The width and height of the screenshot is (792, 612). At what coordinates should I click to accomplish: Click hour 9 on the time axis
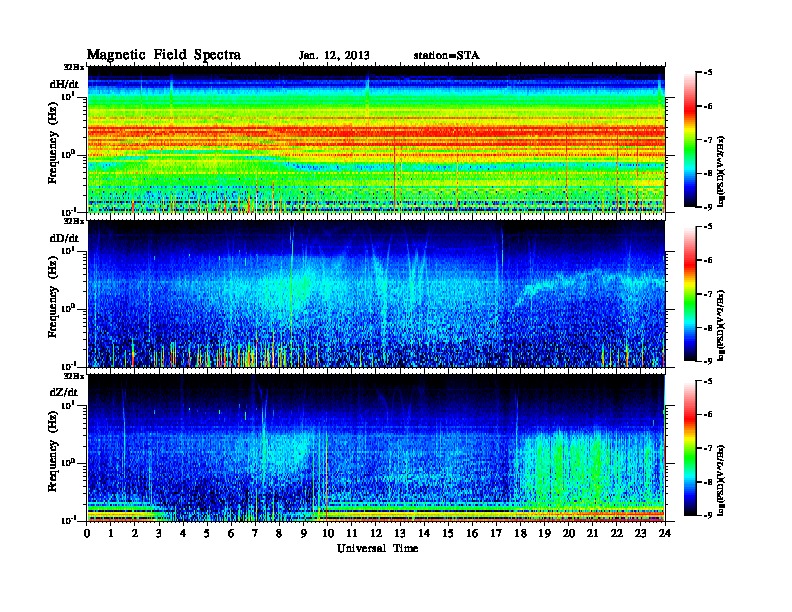pos(304,533)
